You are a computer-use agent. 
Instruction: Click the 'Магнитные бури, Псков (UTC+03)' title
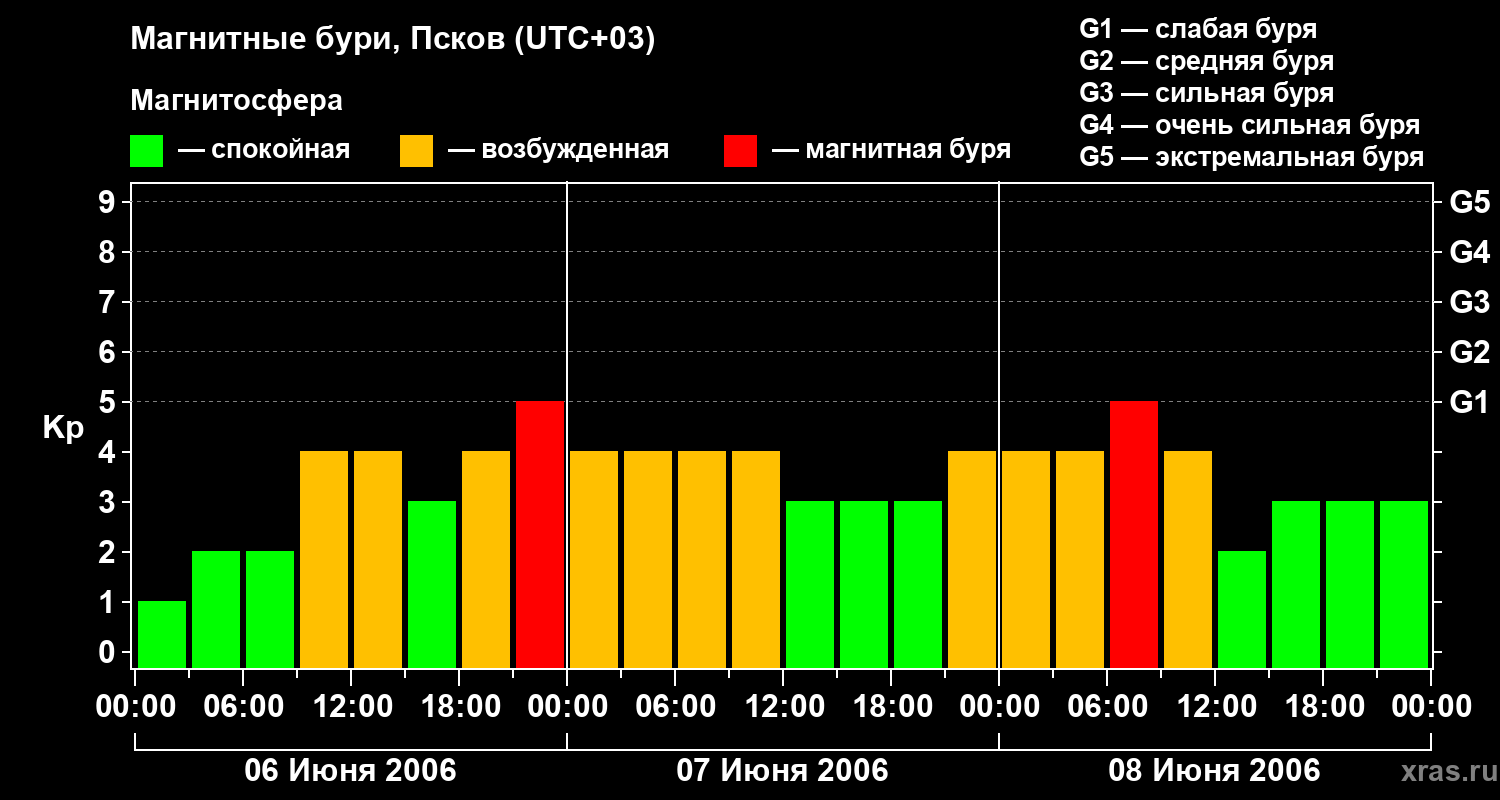[x=392, y=40]
